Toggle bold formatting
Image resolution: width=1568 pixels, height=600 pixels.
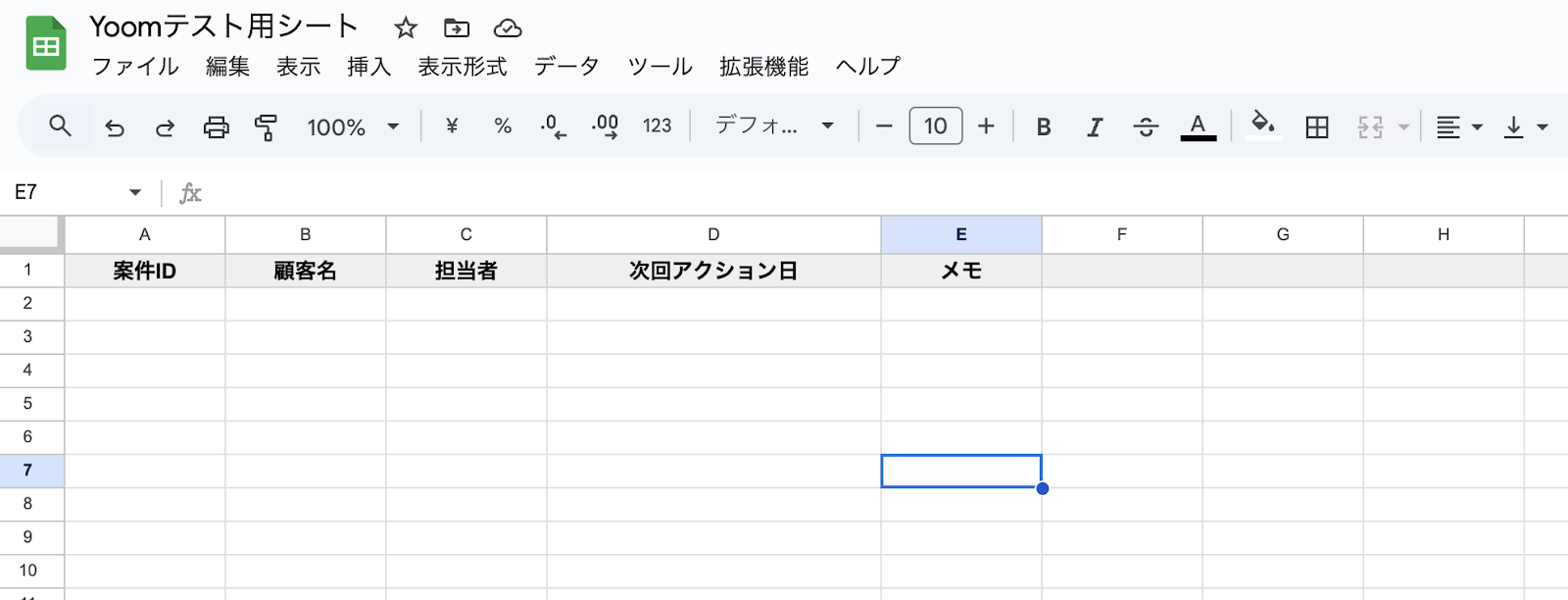1044,126
